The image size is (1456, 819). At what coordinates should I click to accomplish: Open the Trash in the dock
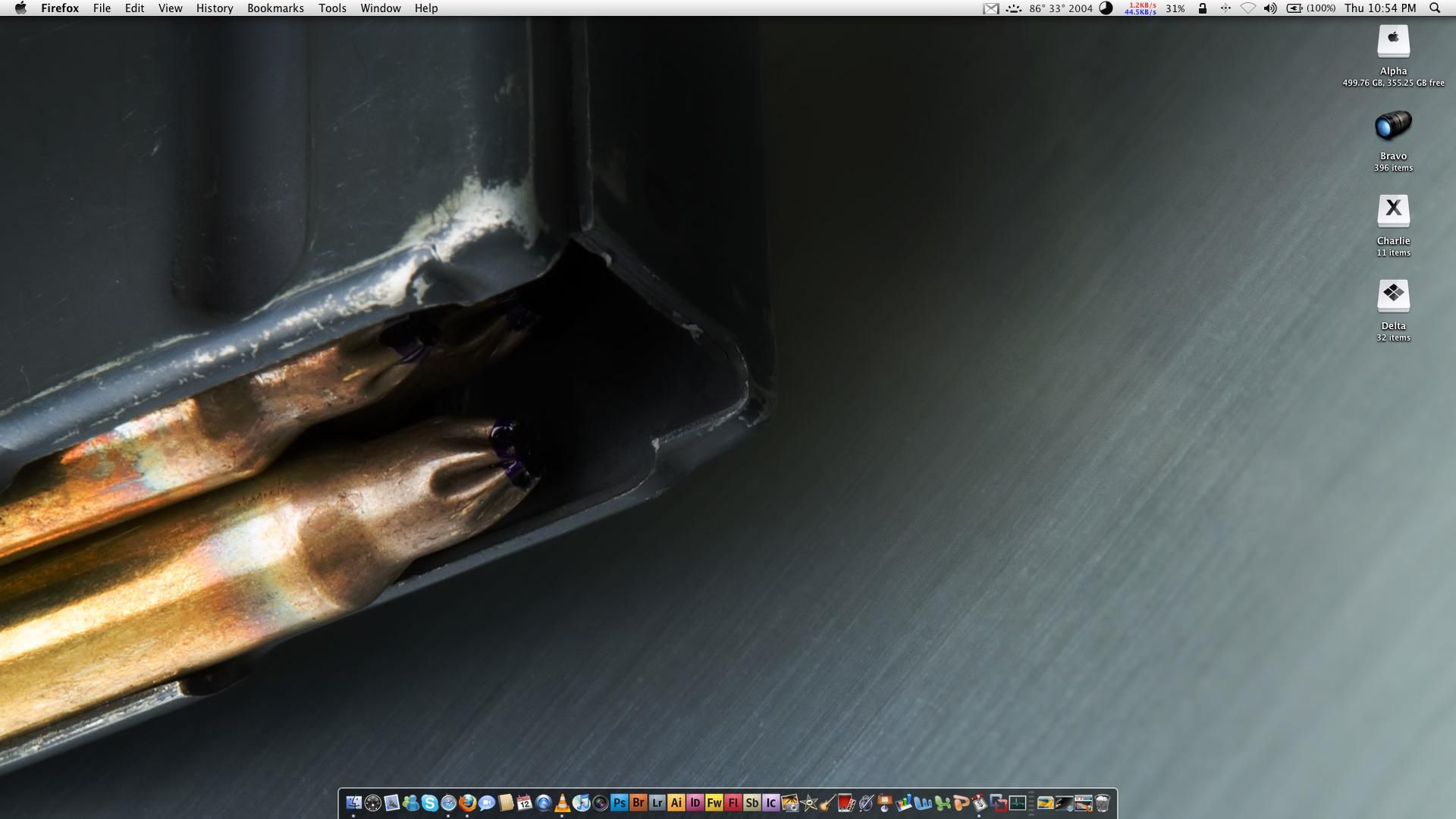(1103, 802)
